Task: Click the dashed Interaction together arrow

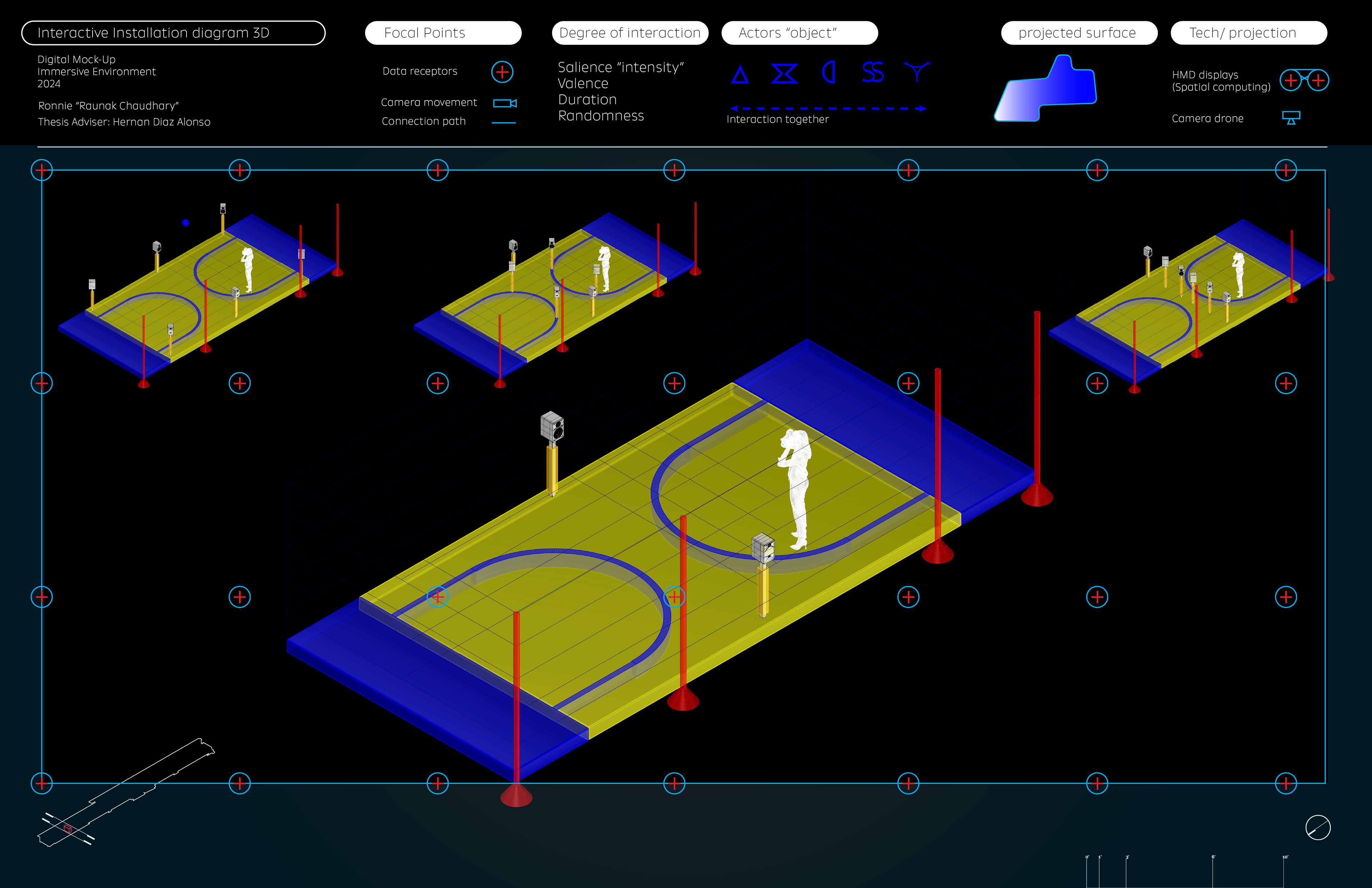Action: coord(829,108)
